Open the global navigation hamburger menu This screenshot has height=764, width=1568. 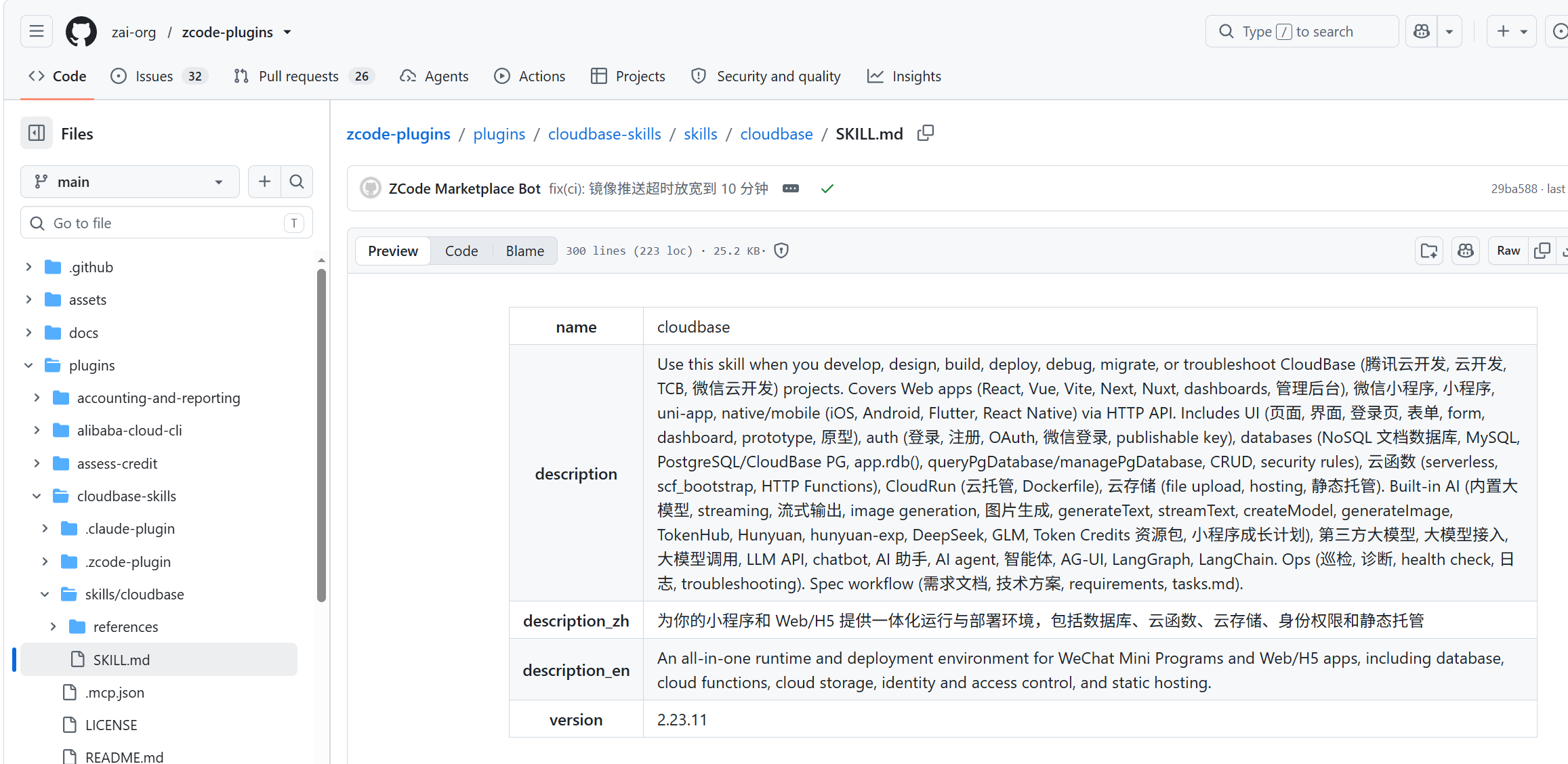[x=37, y=31]
